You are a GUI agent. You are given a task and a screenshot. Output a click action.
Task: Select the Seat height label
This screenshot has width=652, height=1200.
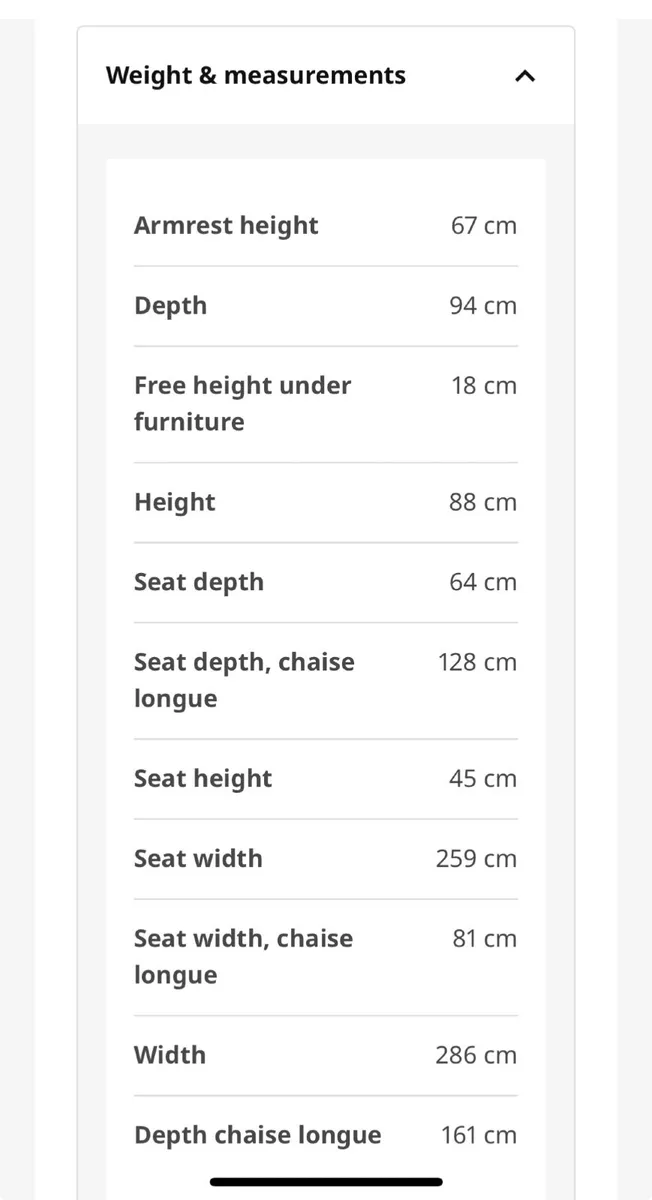pos(203,779)
